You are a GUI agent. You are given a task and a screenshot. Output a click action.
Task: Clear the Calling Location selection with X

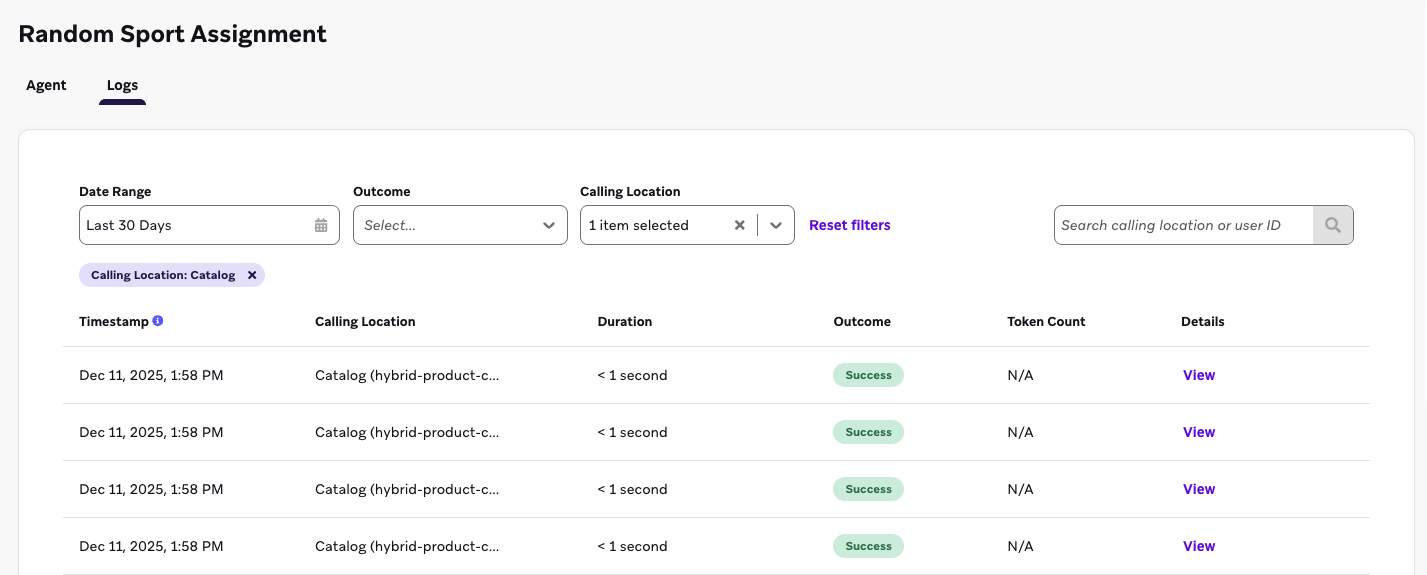point(740,225)
